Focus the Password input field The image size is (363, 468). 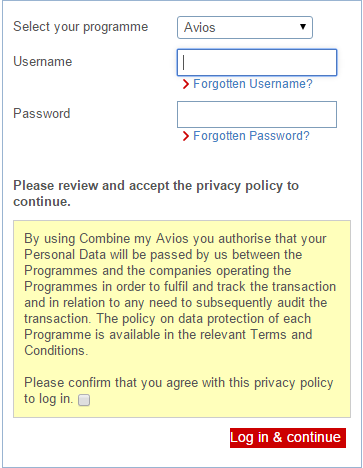tap(257, 114)
